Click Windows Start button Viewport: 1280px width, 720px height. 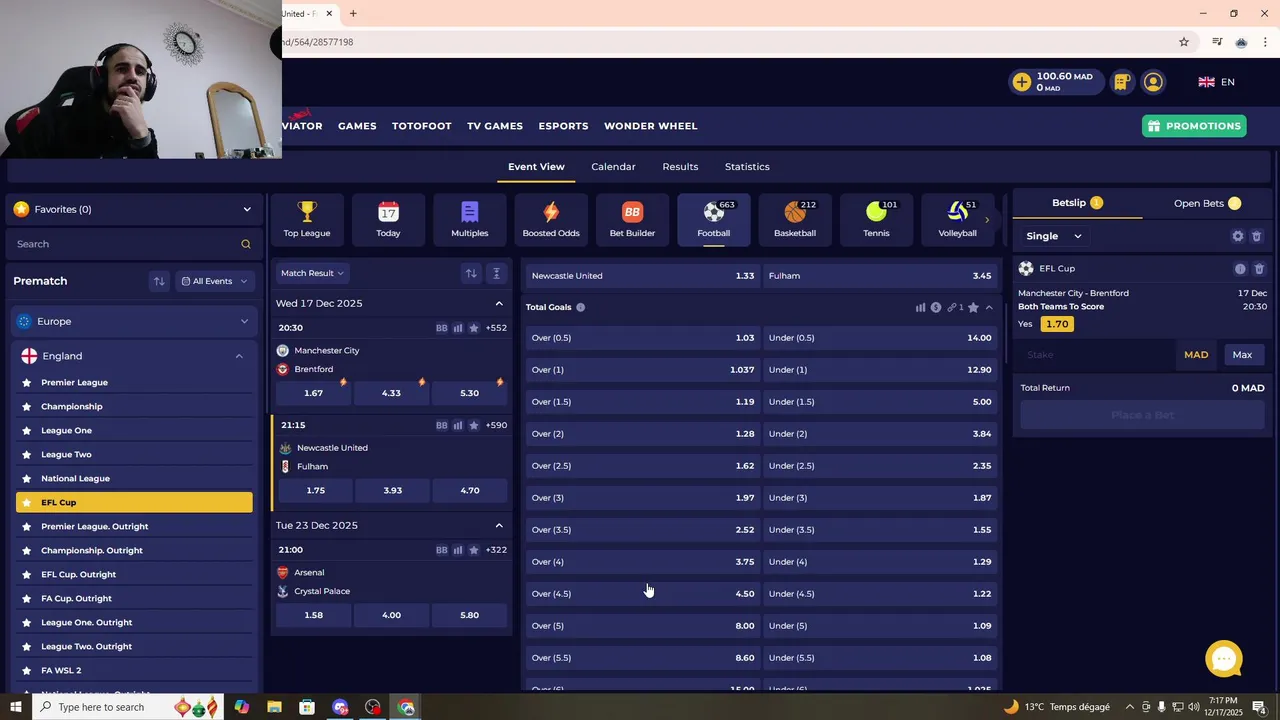16,707
